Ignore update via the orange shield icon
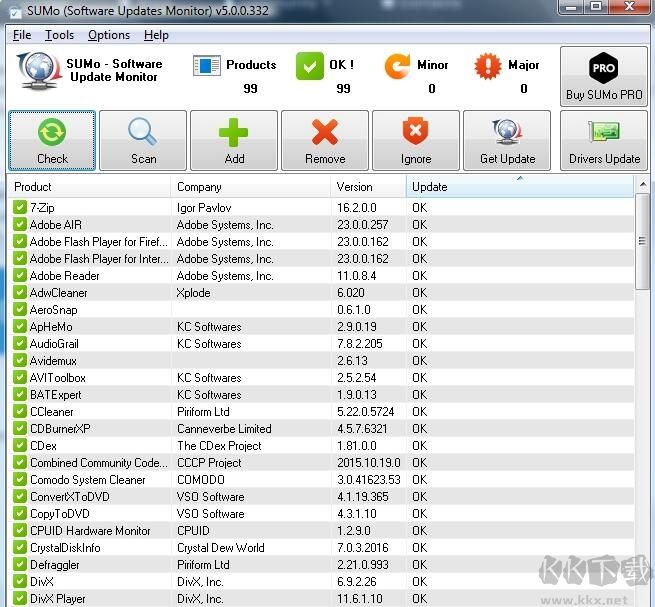Image resolution: width=655 pixels, height=607 pixels. (x=415, y=131)
